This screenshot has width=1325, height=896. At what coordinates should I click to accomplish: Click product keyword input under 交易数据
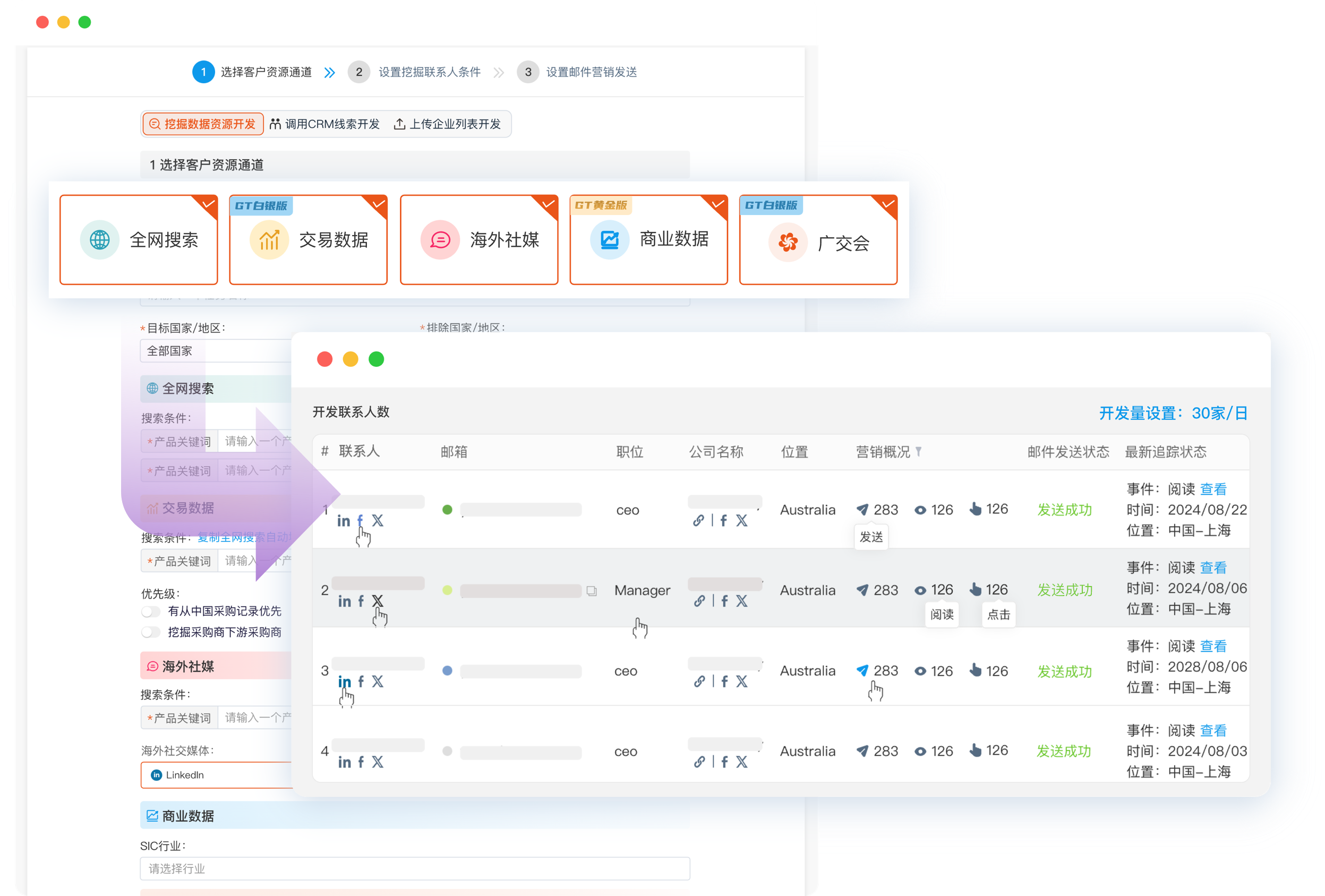(x=254, y=562)
